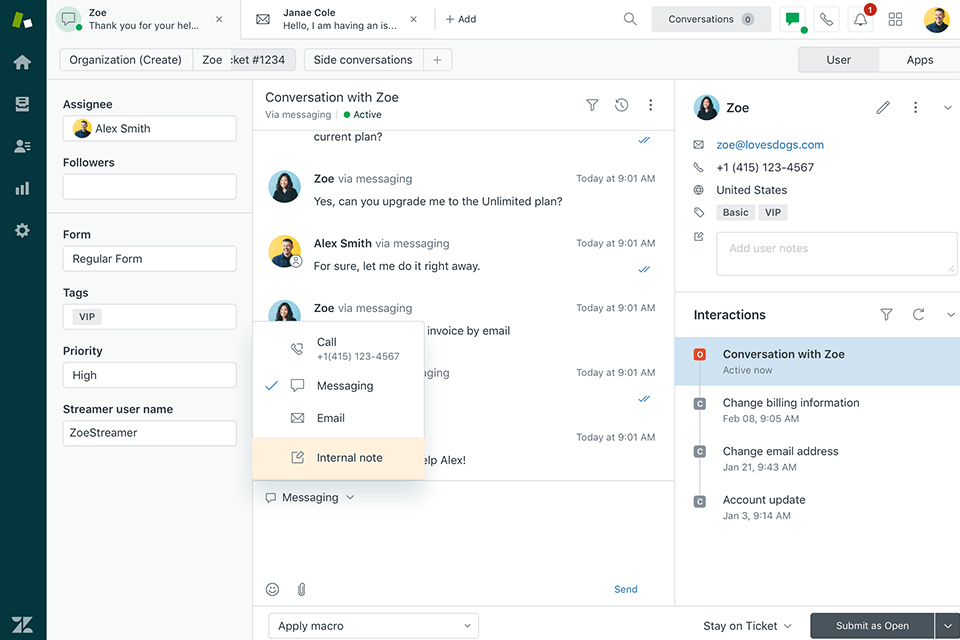This screenshot has height=640, width=960.
Task: Open conversation options three-dot menu
Action: [650, 105]
